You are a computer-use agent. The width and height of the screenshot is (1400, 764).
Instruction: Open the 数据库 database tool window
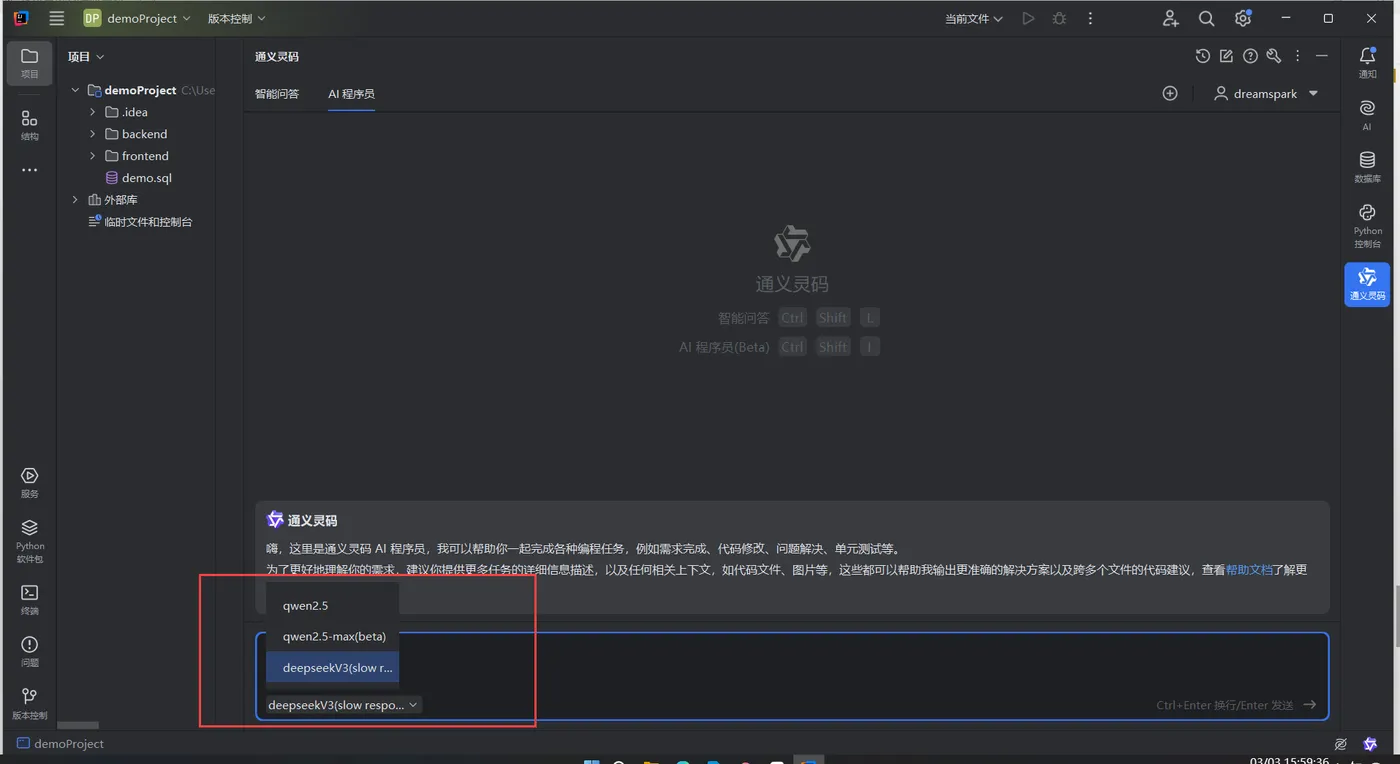click(x=1367, y=166)
